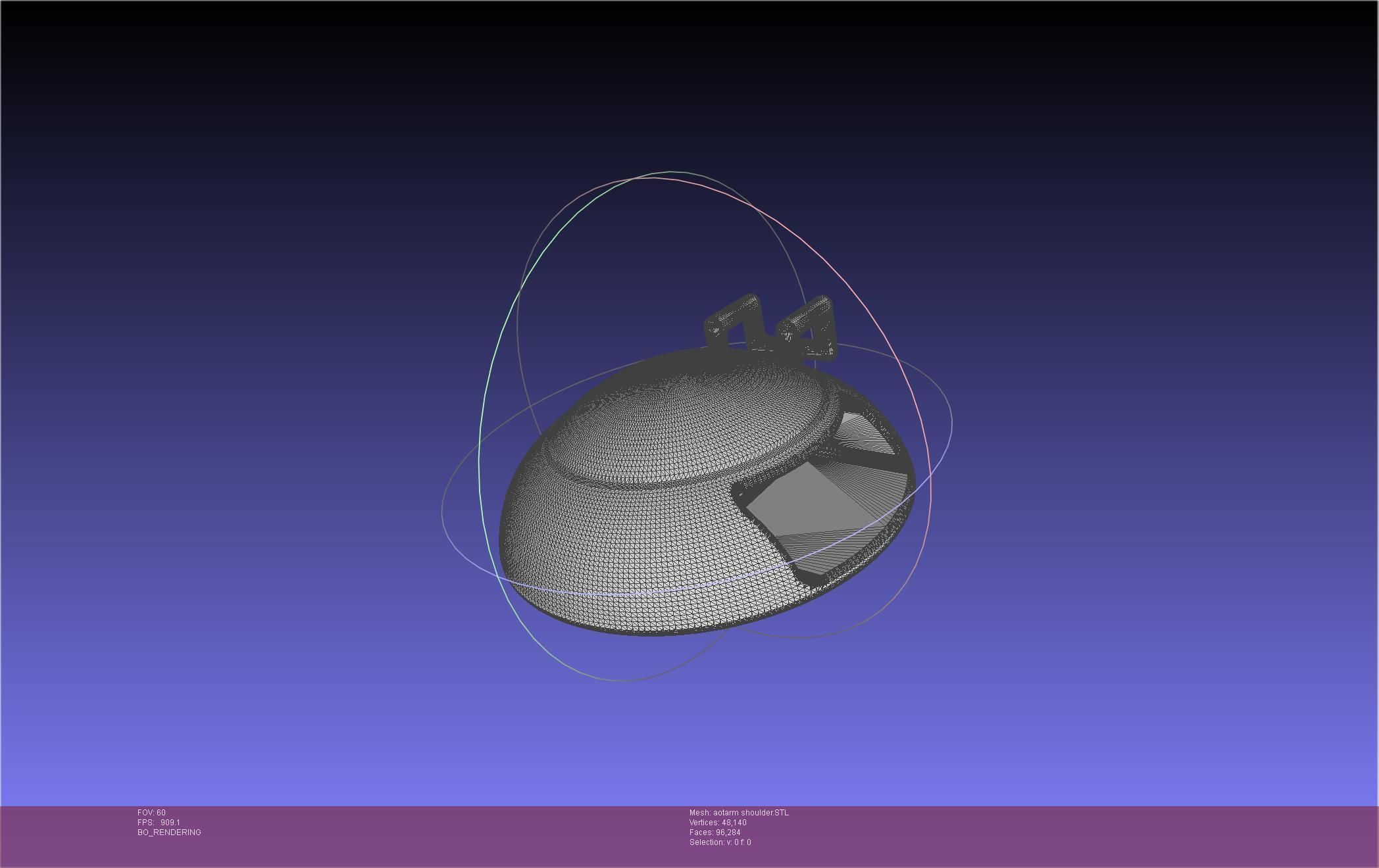Click the divider strip between the cutouts
Screen dimensions: 1379x868
pos(868,458)
